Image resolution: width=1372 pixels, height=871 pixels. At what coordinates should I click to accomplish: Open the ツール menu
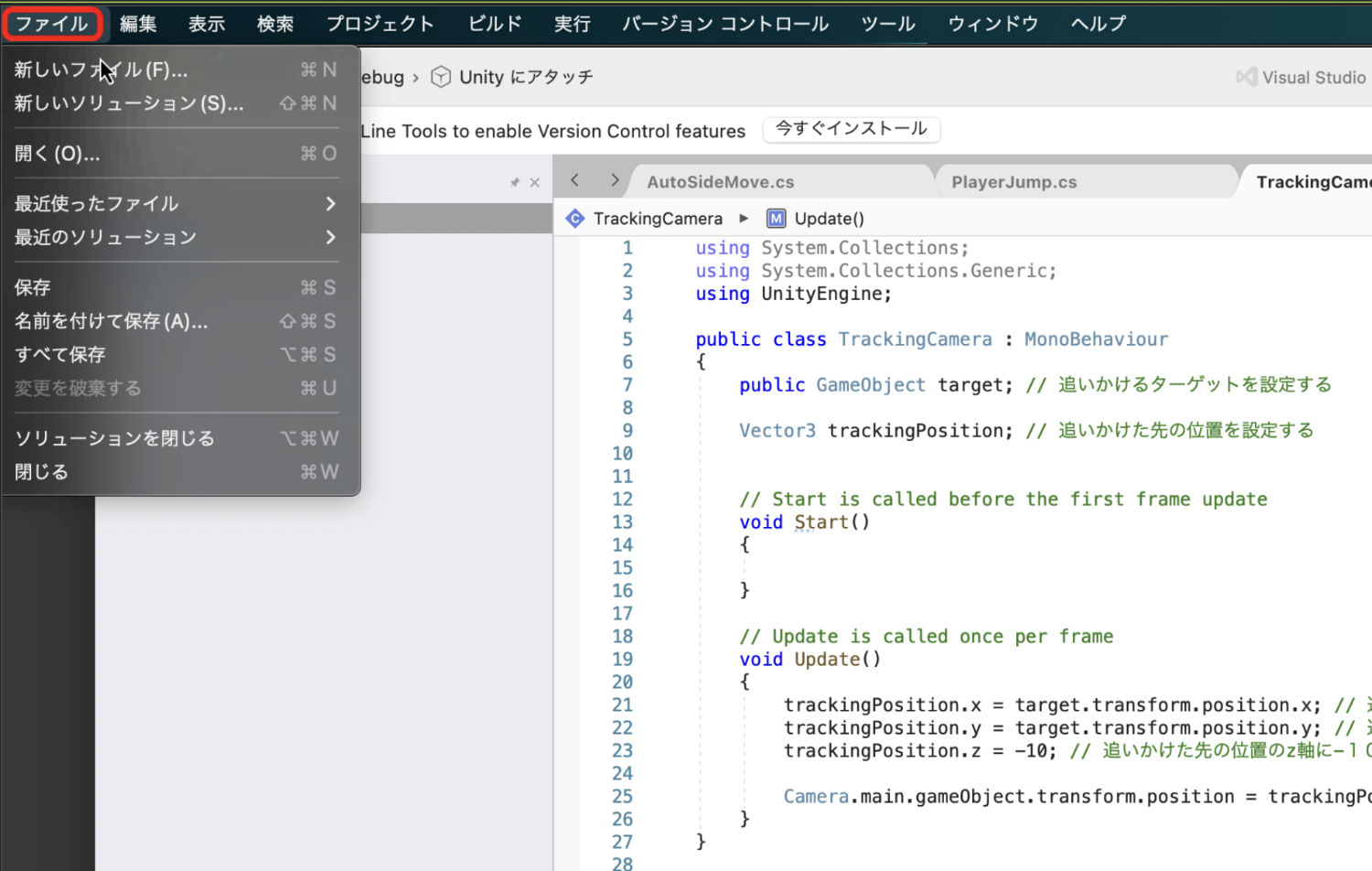click(888, 23)
